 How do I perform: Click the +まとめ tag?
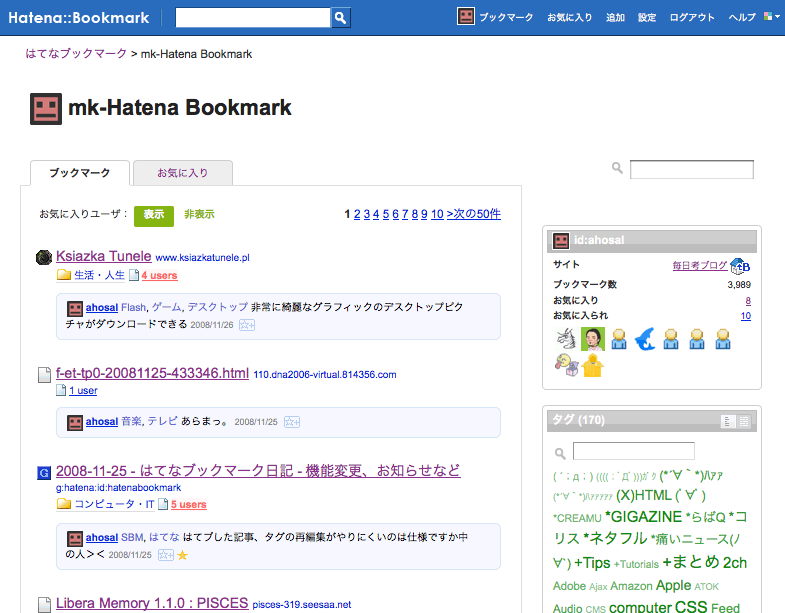[691, 562]
